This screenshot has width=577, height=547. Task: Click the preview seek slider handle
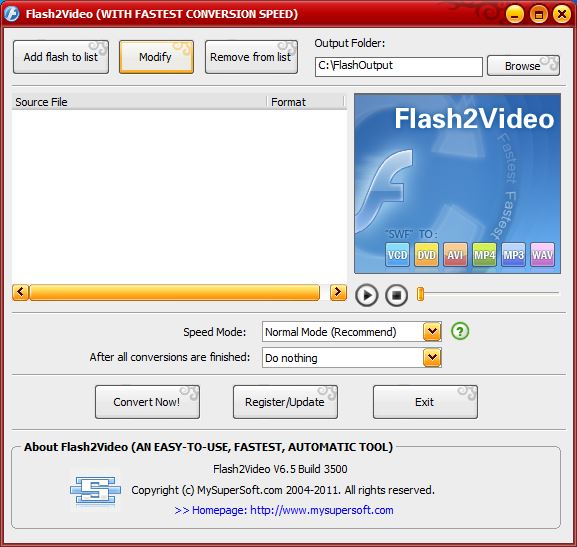(420, 294)
